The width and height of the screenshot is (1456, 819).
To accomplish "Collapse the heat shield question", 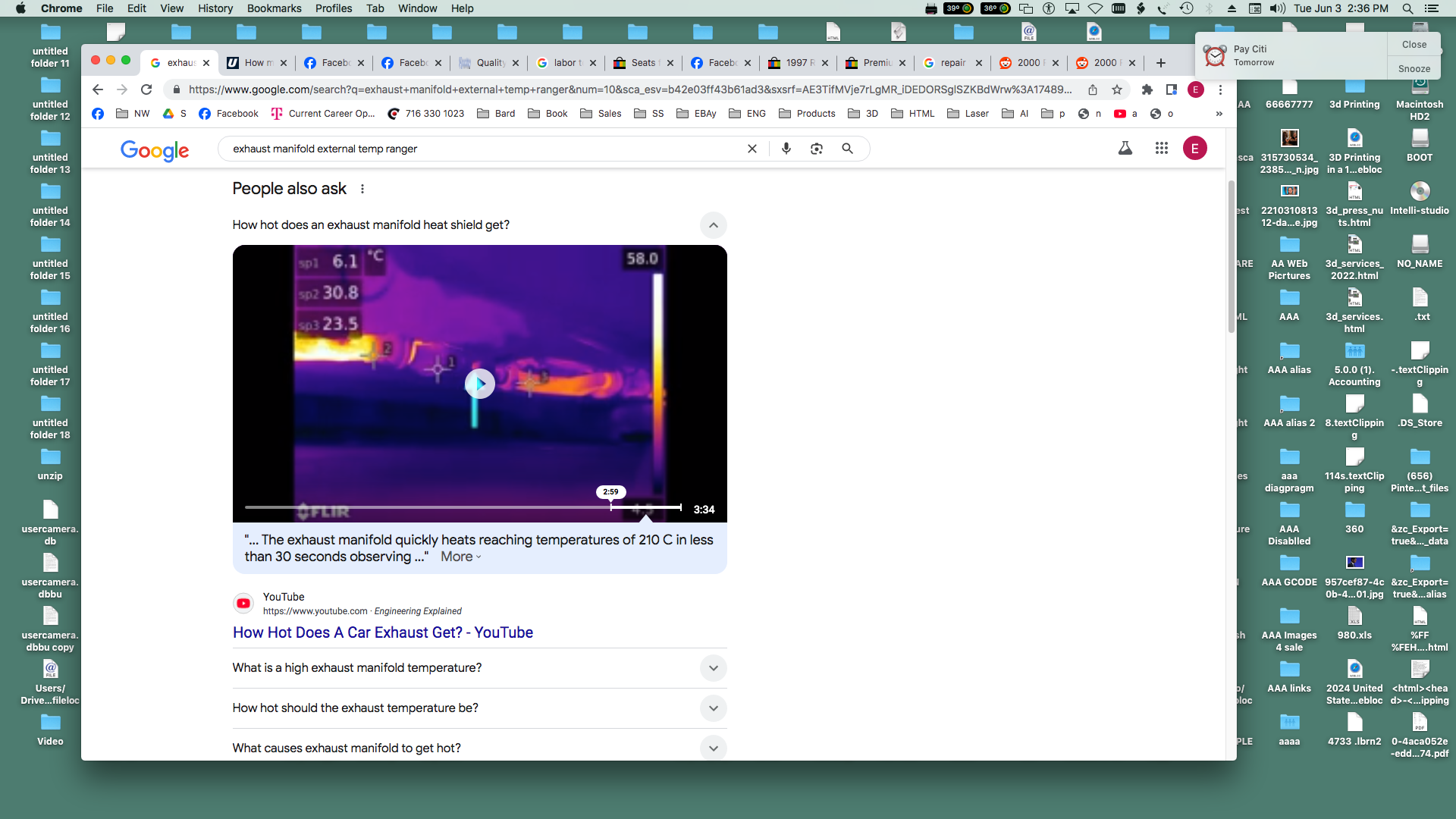I will tap(713, 225).
